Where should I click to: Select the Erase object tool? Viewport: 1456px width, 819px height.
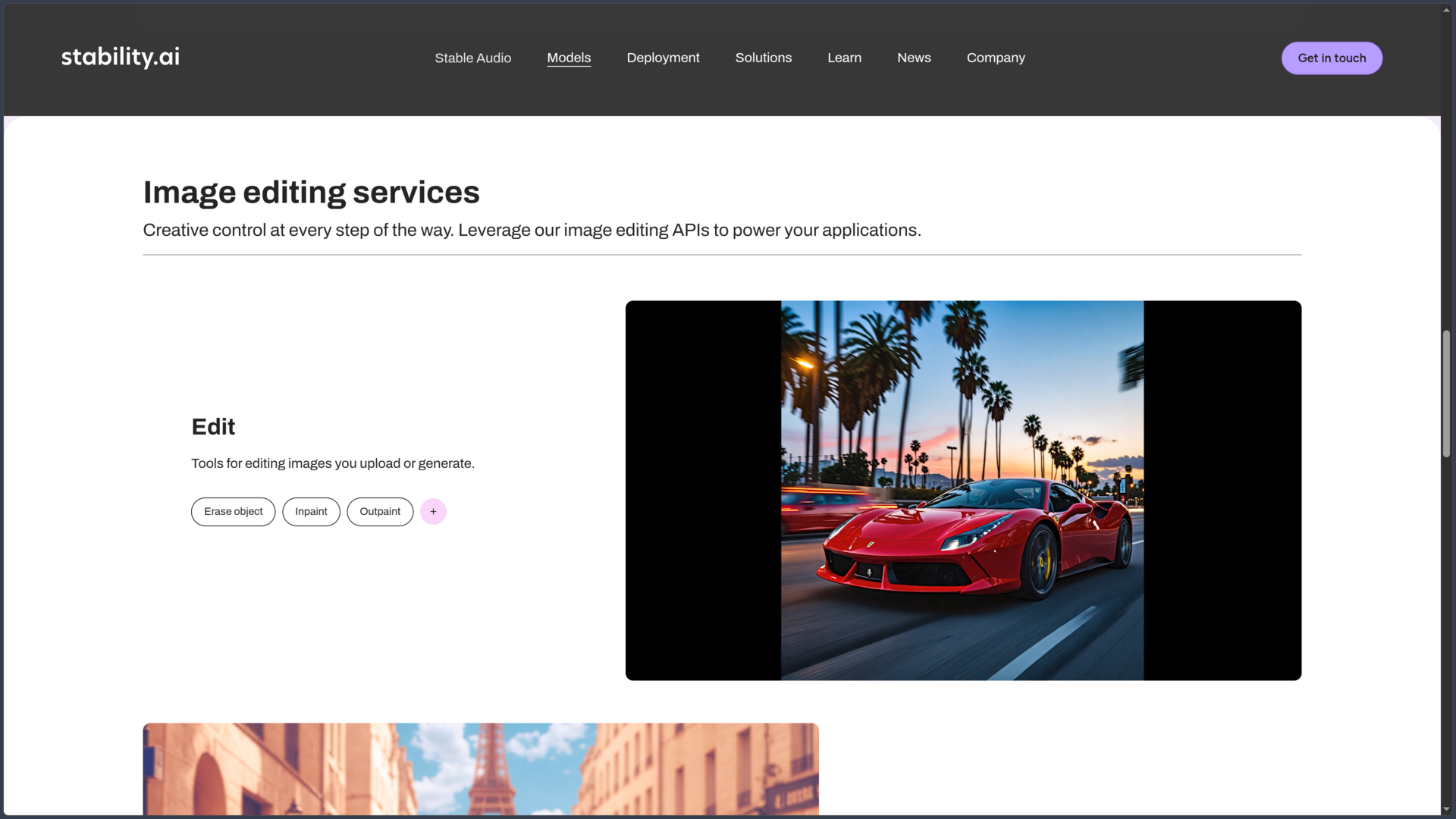coord(233,512)
